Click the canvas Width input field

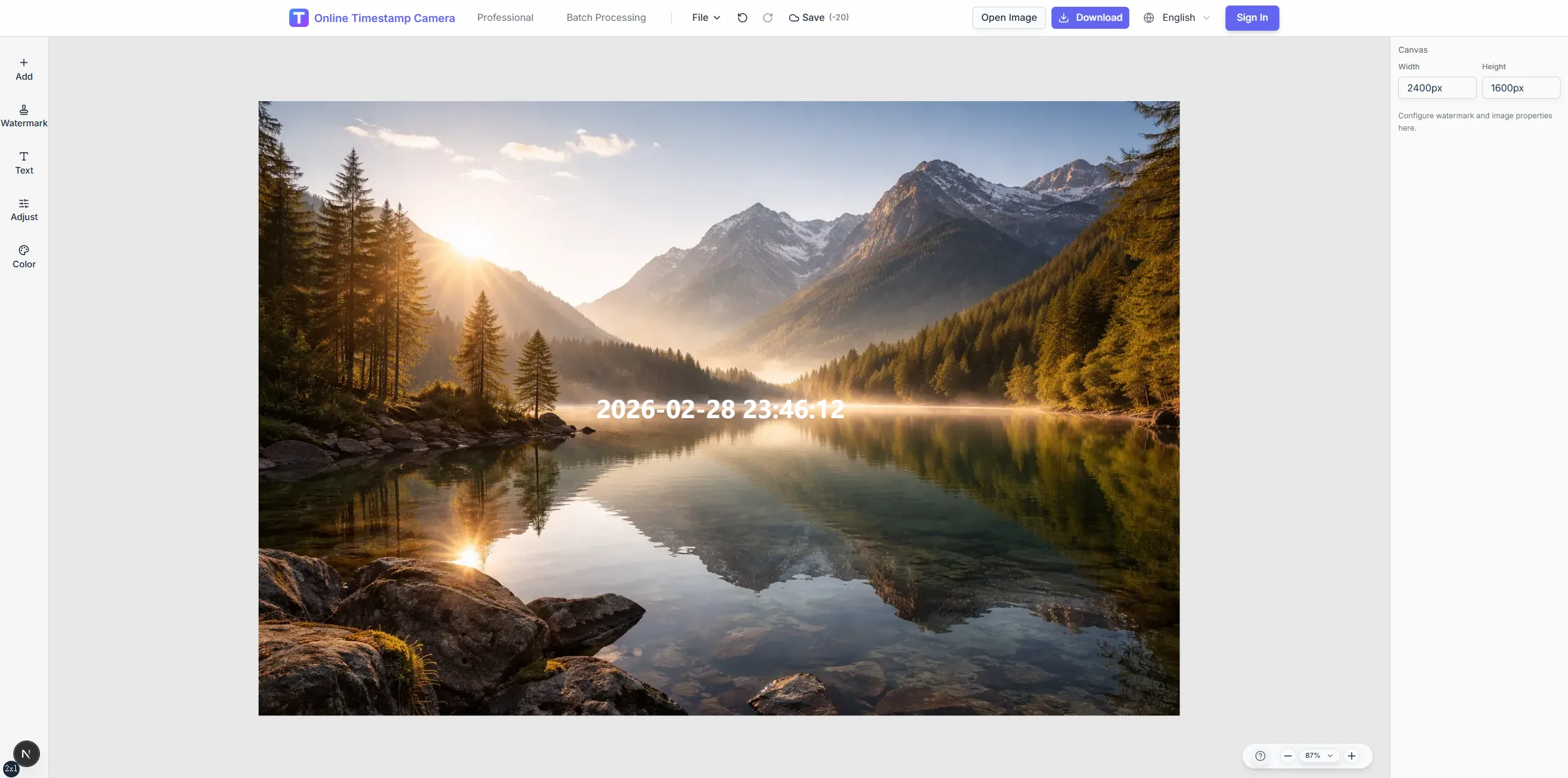pos(1436,88)
